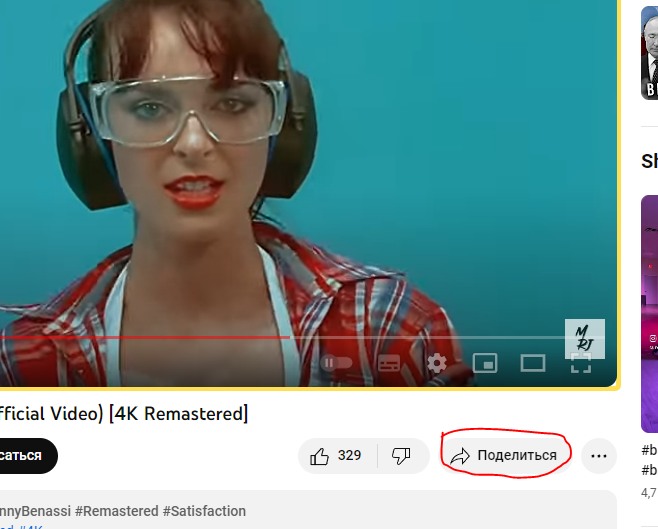
Task: Open the purple Shorts thumbnail
Action: [x=650, y=314]
